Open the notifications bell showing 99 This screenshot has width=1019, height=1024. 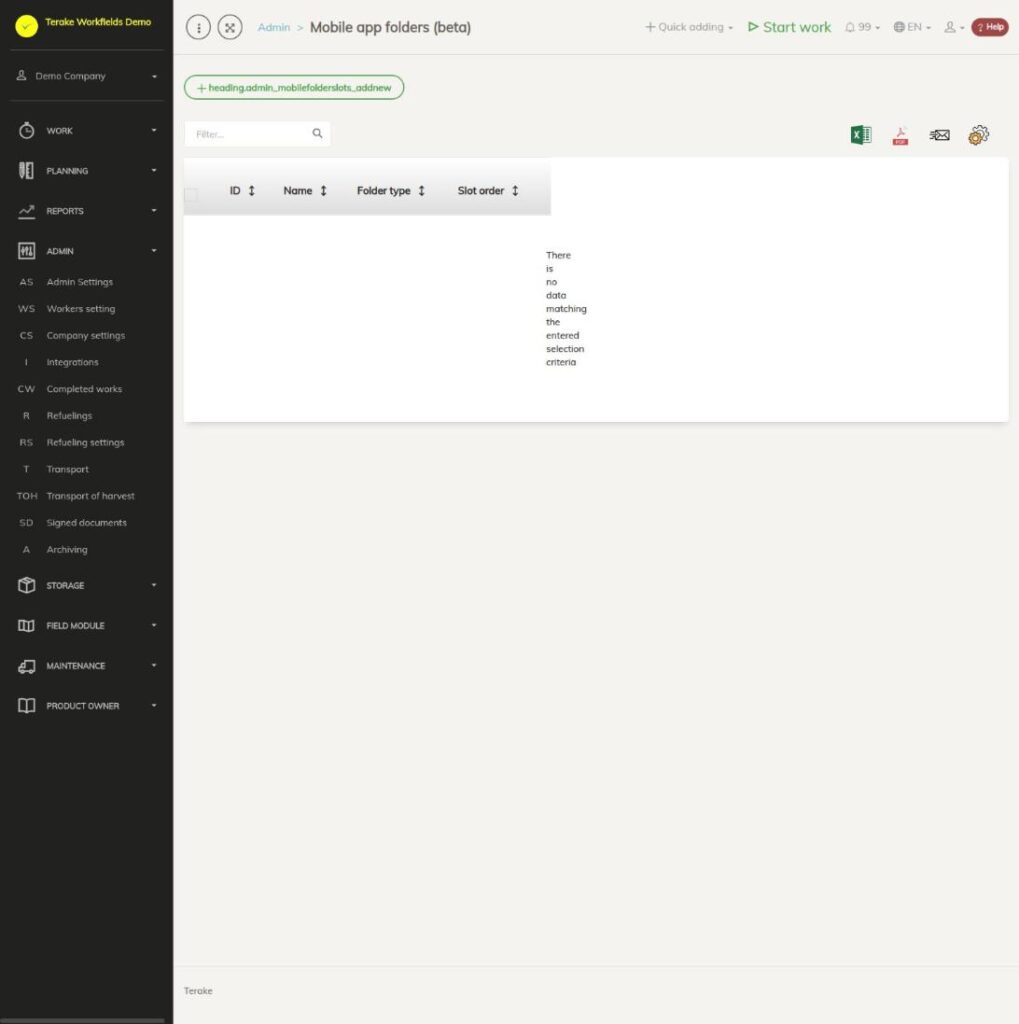[862, 27]
